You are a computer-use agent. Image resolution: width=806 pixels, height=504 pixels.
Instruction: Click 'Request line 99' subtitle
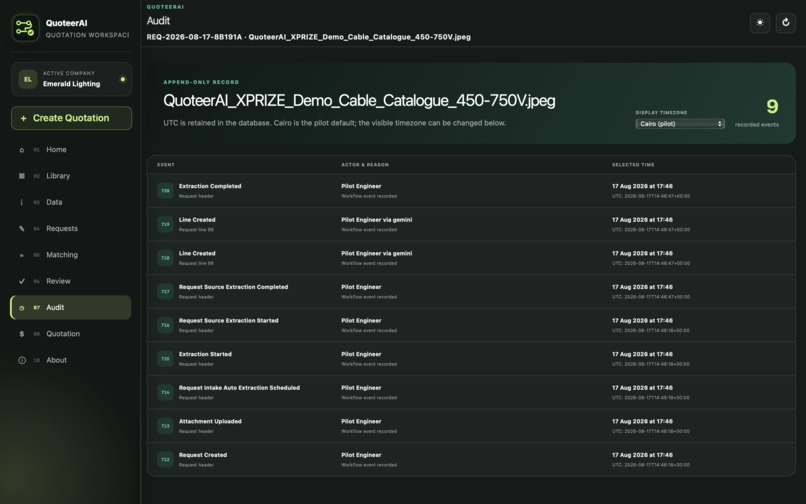click(196, 230)
